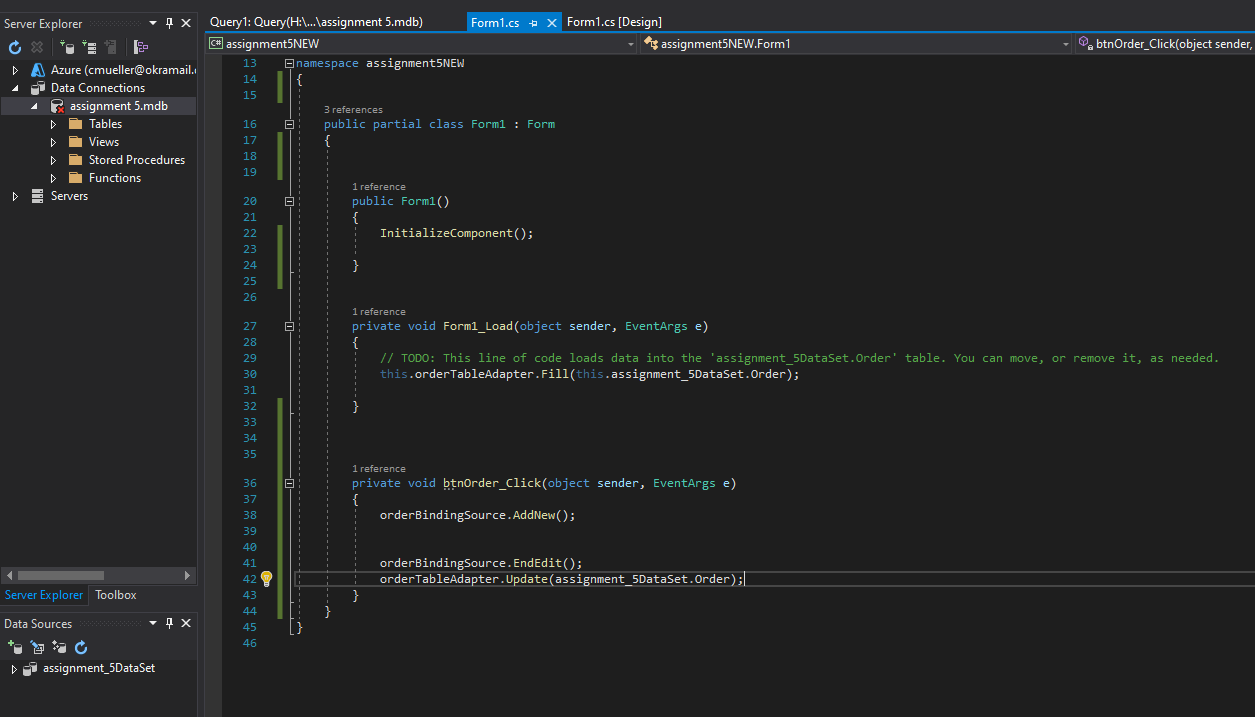
Task: Add a new data source in Data Sources
Action: [x=15, y=647]
